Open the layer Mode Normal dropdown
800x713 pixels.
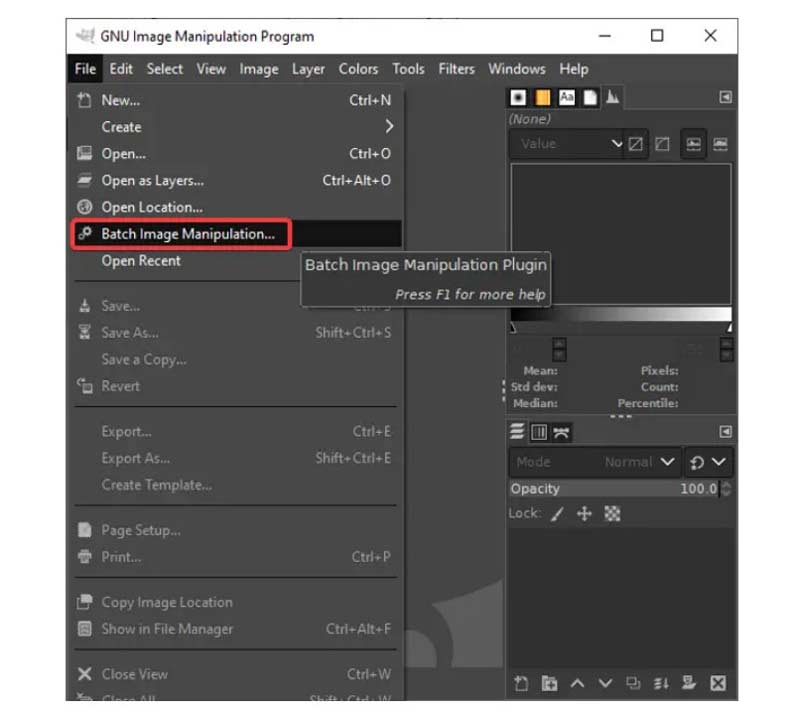594,462
